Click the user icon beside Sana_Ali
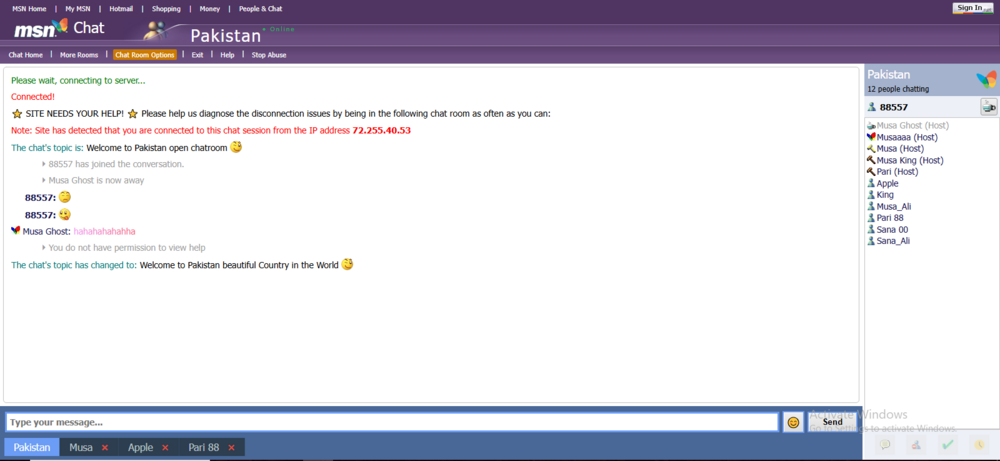Screen dimensions: 1000x461 coord(871,240)
